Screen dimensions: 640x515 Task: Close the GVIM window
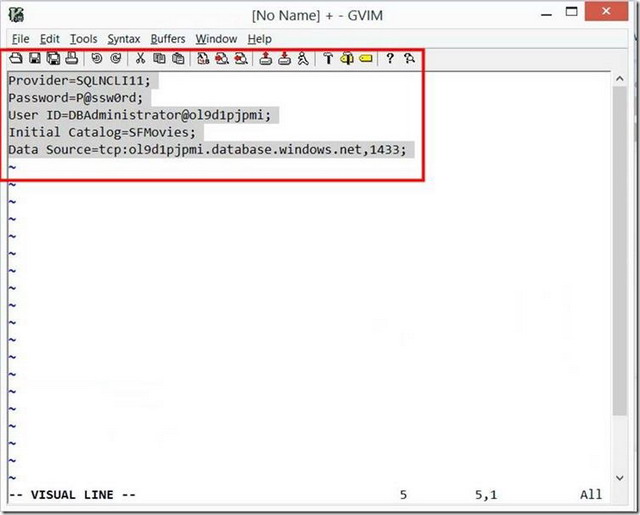click(x=606, y=11)
